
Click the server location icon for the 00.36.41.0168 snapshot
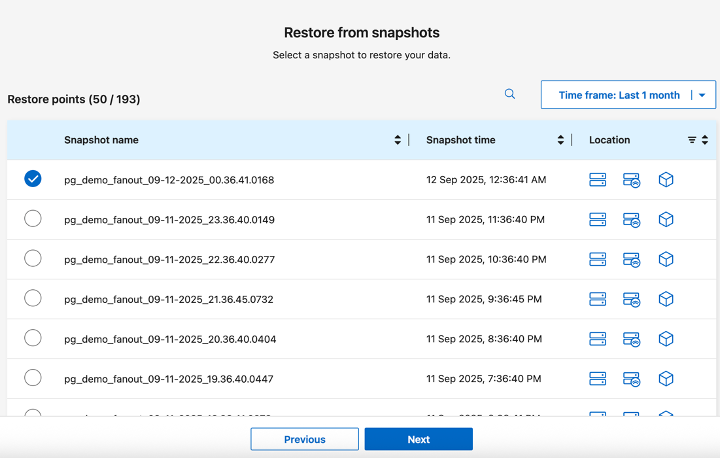pyautogui.click(x=598, y=180)
